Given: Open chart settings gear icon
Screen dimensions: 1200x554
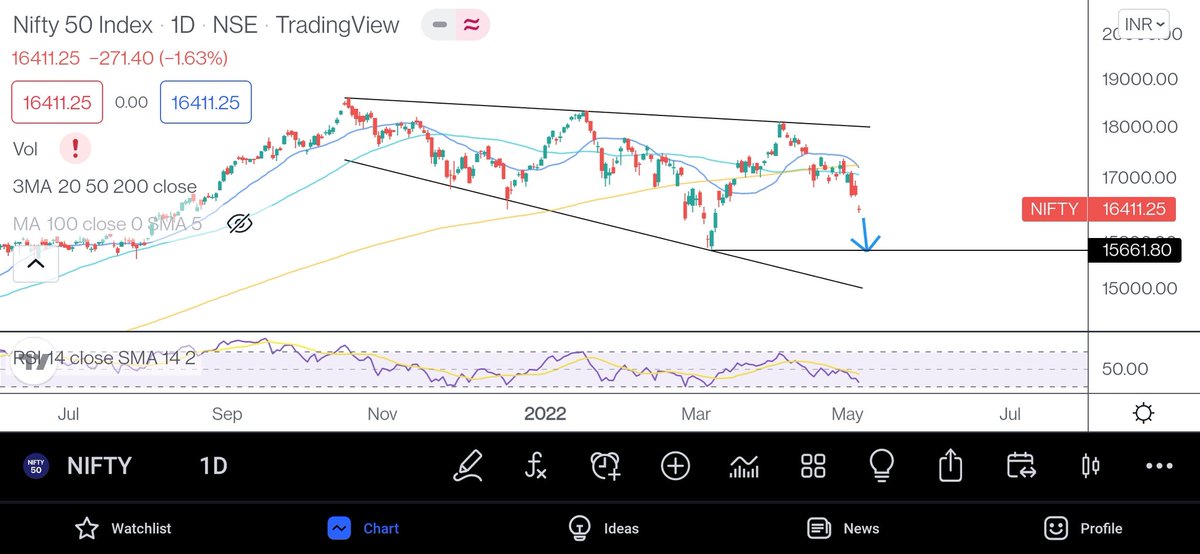Looking at the screenshot, I should click(x=1144, y=413).
